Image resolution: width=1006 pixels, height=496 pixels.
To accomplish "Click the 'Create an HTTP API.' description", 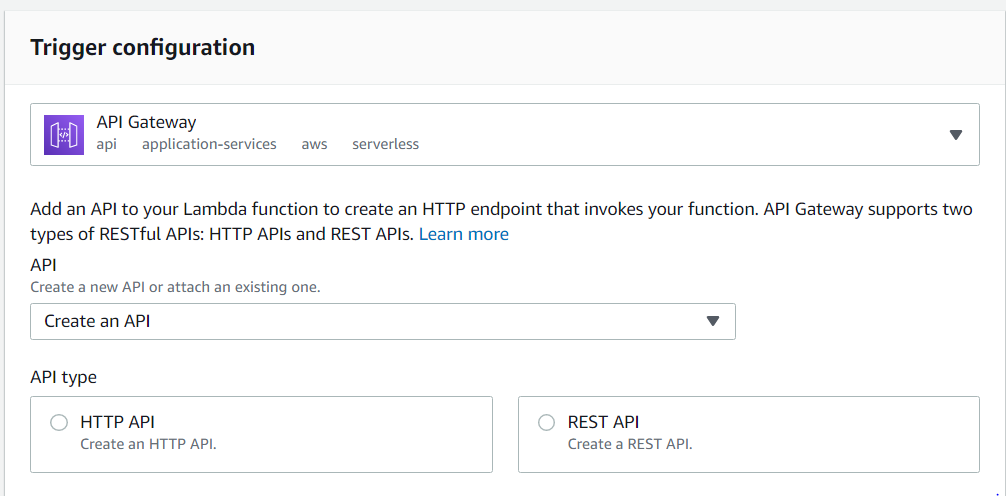I will click(x=148, y=443).
